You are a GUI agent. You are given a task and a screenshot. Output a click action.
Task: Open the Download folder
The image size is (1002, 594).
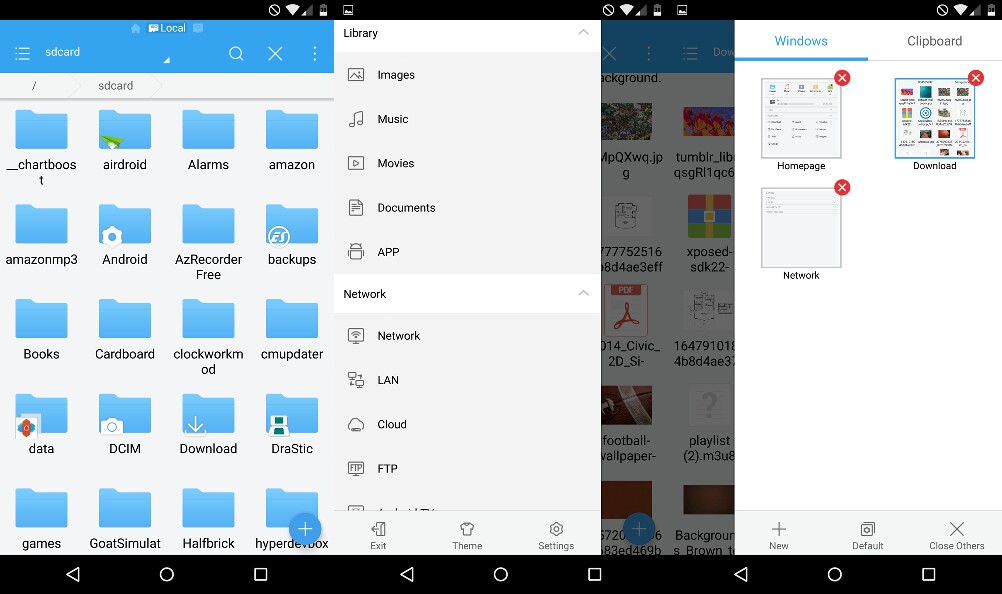click(208, 424)
